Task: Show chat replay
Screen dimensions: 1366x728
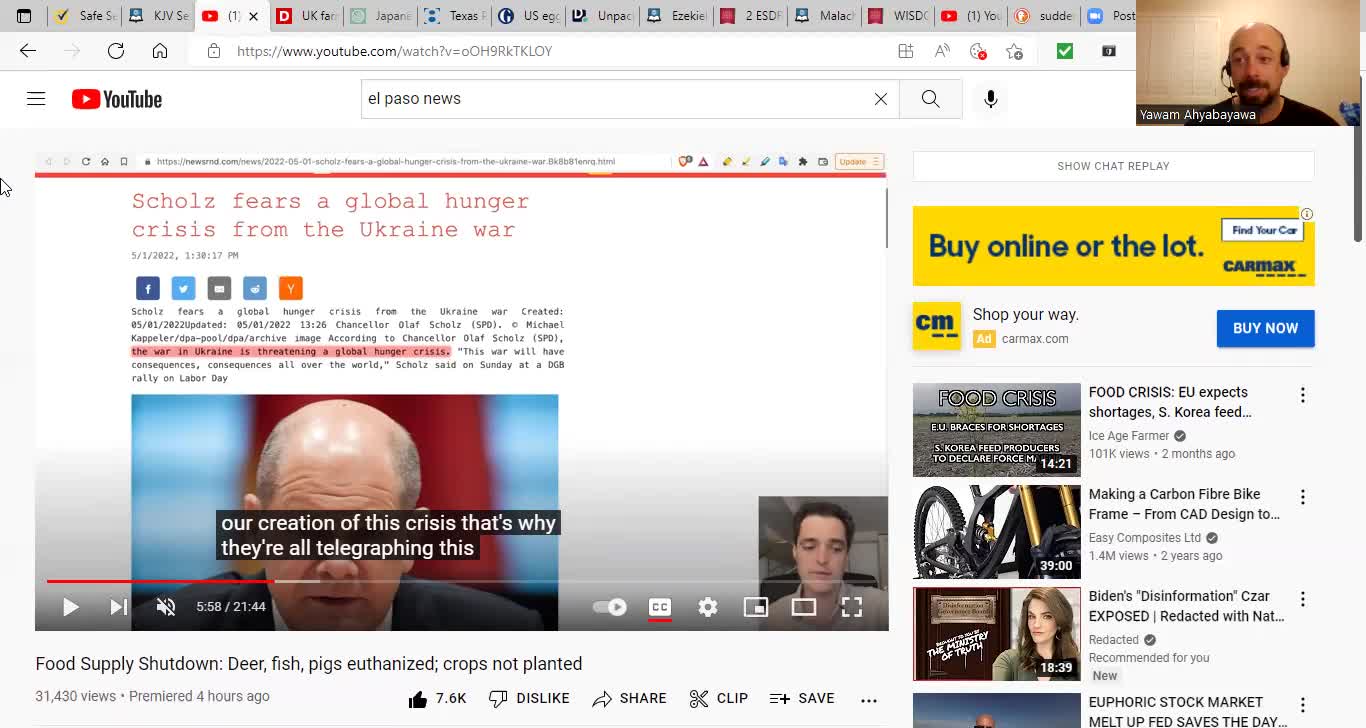Action: click(1113, 166)
